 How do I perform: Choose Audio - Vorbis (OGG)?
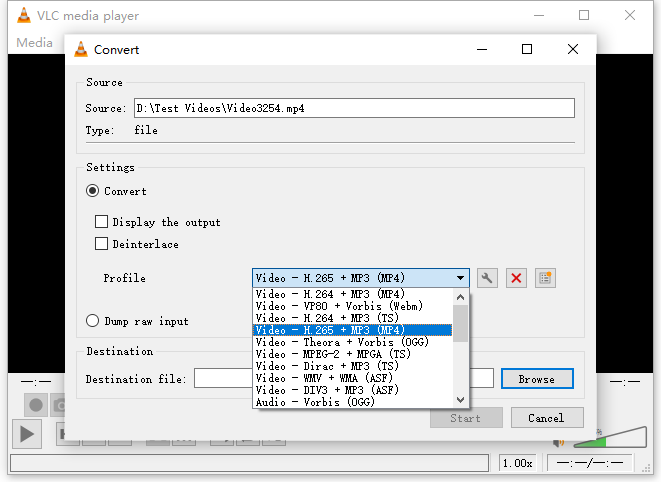pyautogui.click(x=353, y=402)
